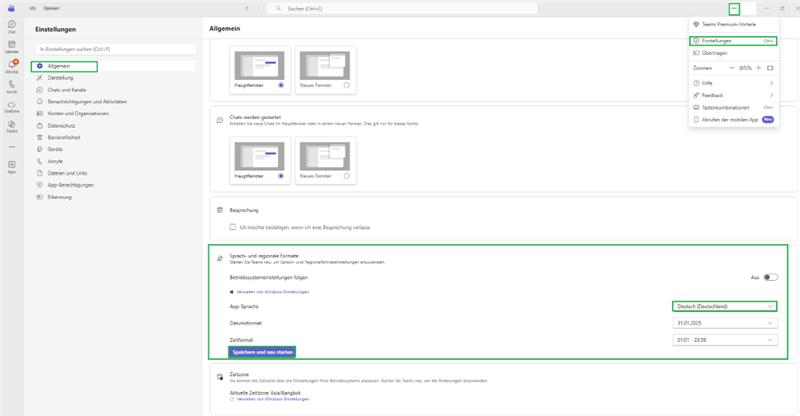The height and width of the screenshot is (416, 800).
Task: Click the bell icon for Benachrichtigungen und Aktivitäten
Action: 40,102
